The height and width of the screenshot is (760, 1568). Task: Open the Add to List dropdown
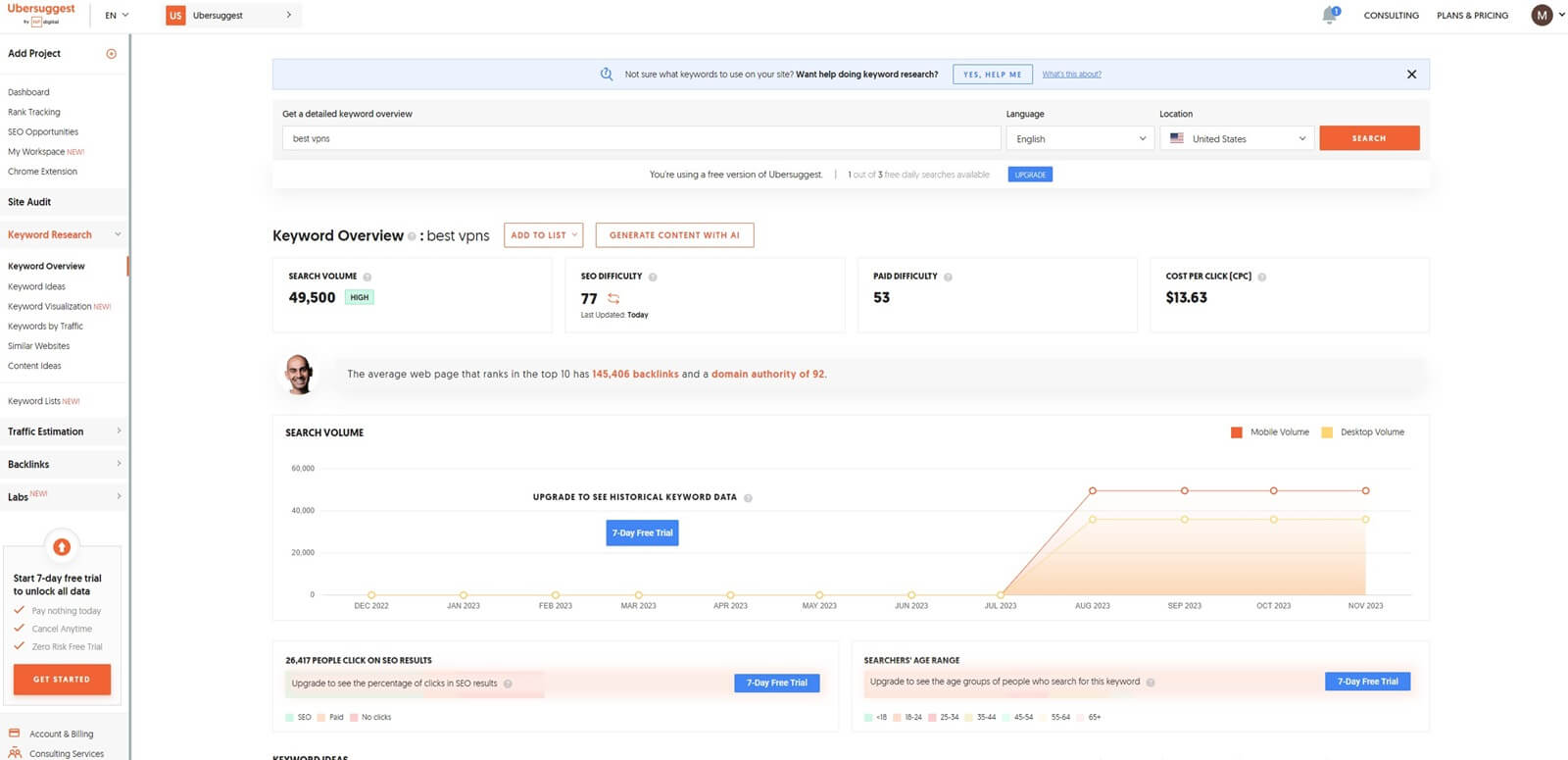click(x=544, y=235)
